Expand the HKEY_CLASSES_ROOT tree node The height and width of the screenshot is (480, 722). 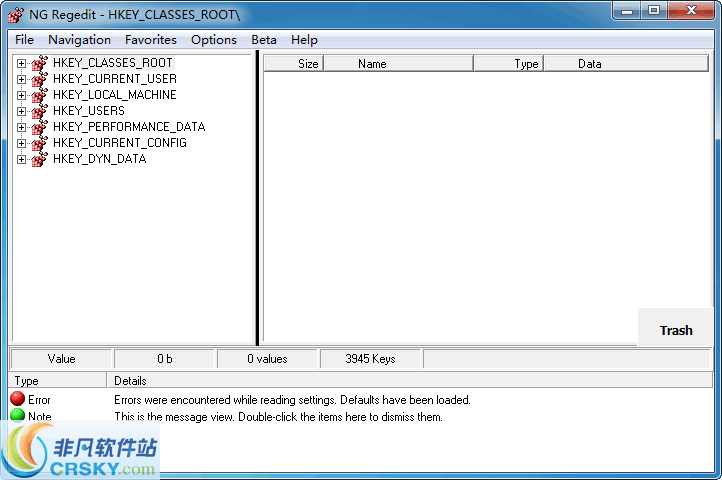point(21,63)
